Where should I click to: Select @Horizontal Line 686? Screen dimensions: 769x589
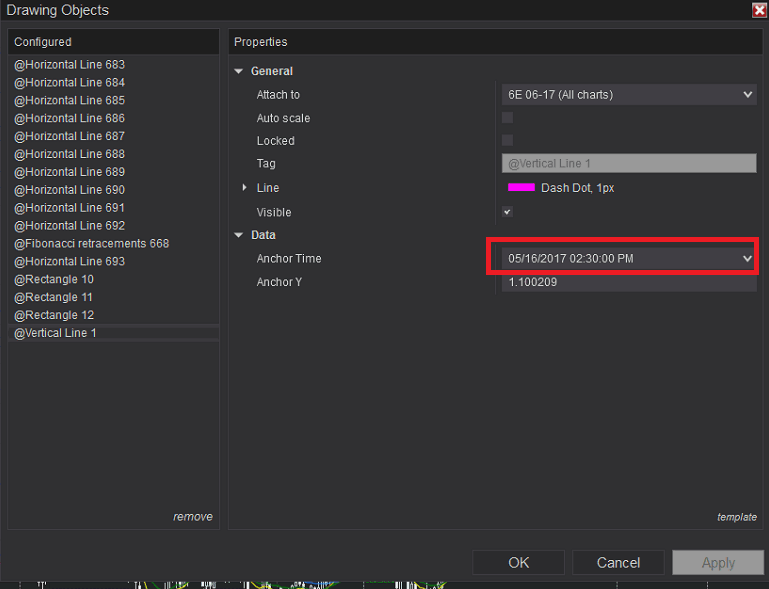[113, 118]
